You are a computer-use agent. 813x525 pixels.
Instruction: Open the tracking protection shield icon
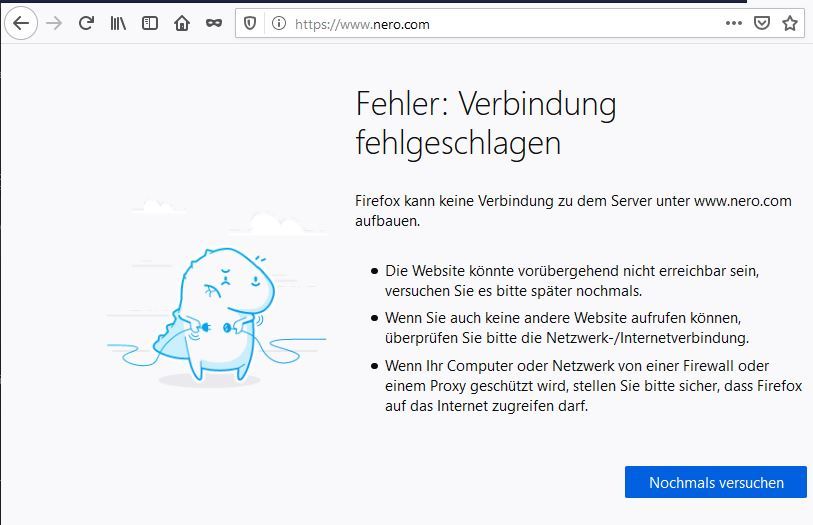(x=250, y=23)
